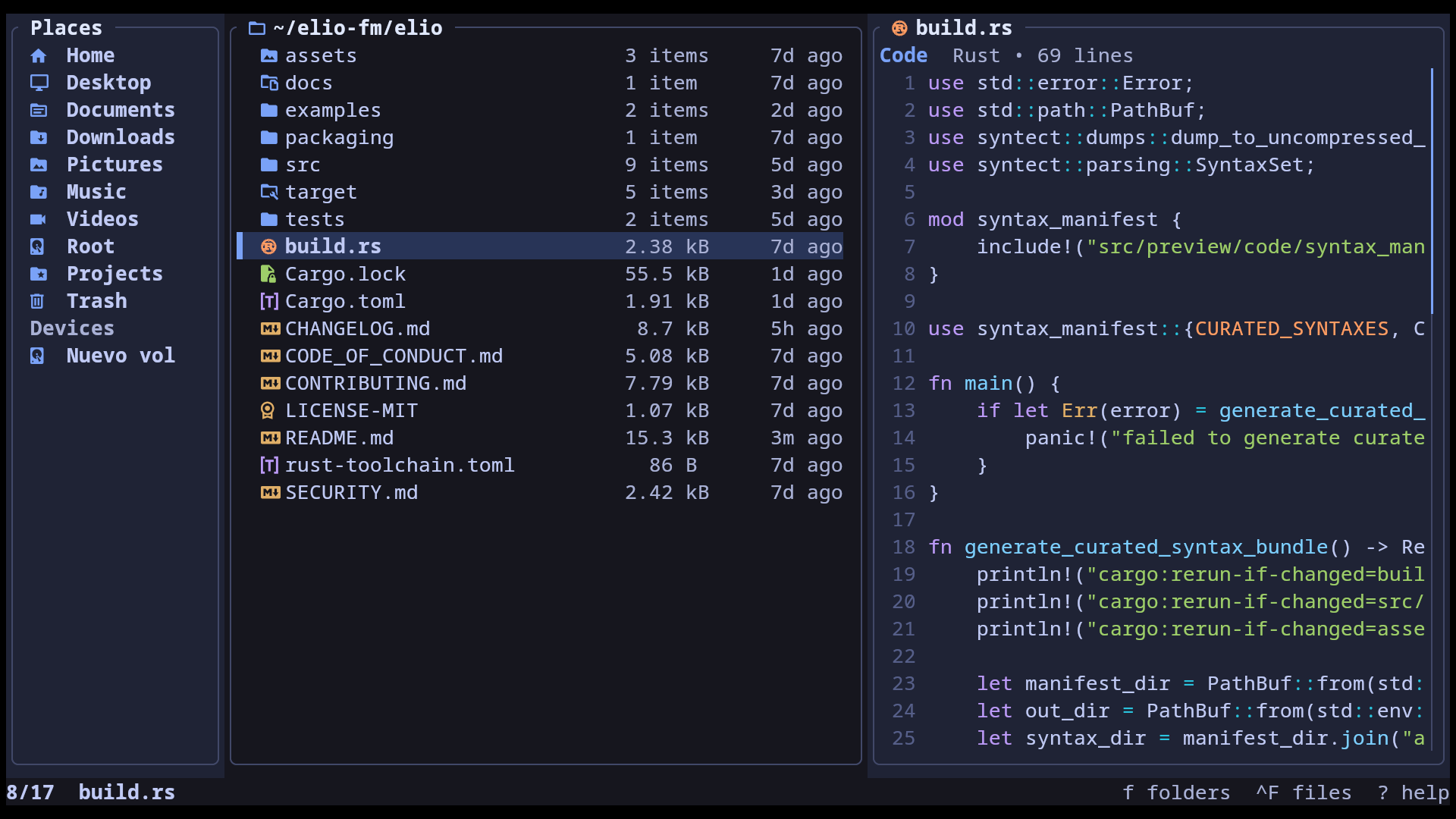Click the Downloads folder icon

[39, 138]
